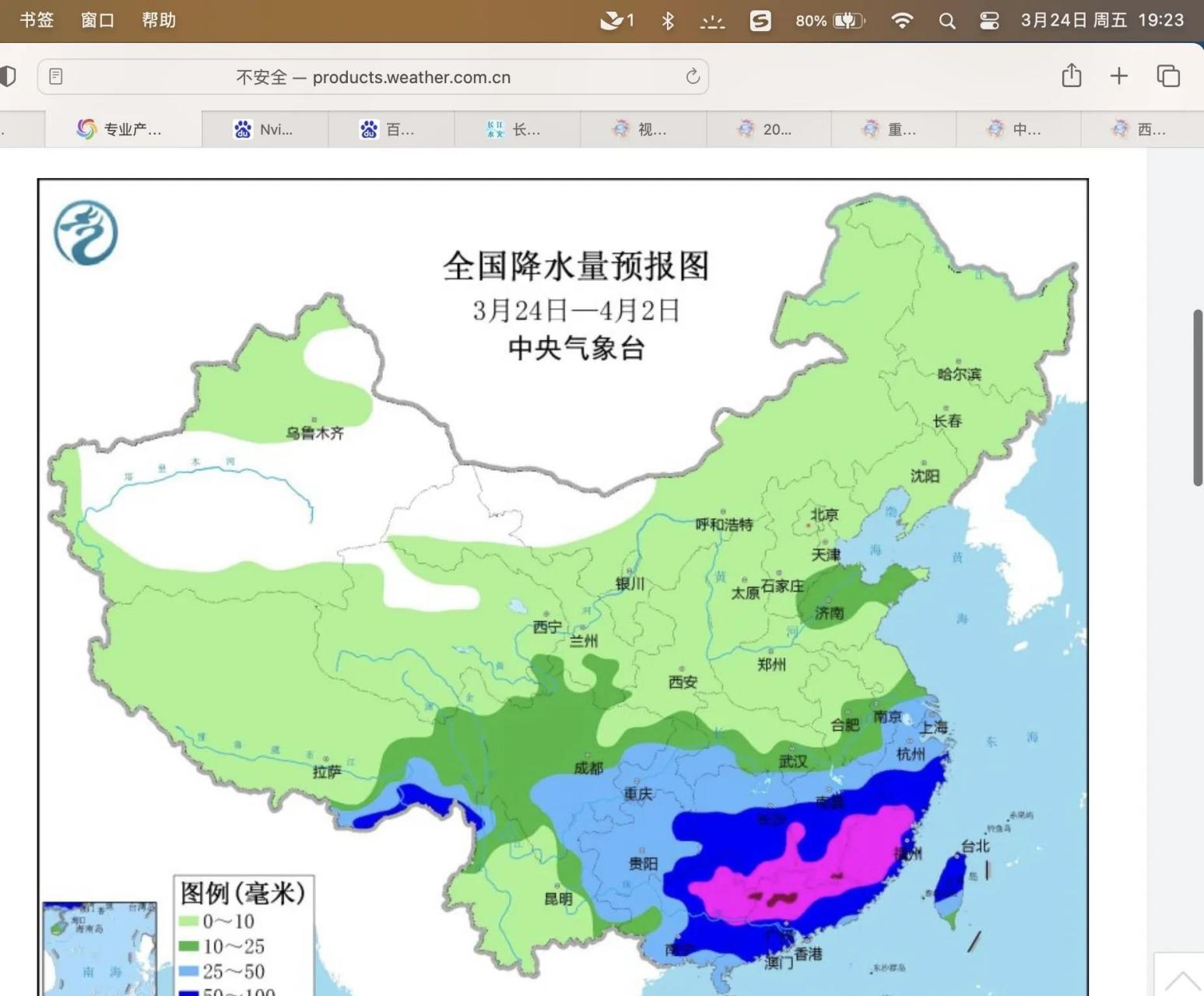Click the South China Sea inset map
The image size is (1204, 996).
[100, 949]
